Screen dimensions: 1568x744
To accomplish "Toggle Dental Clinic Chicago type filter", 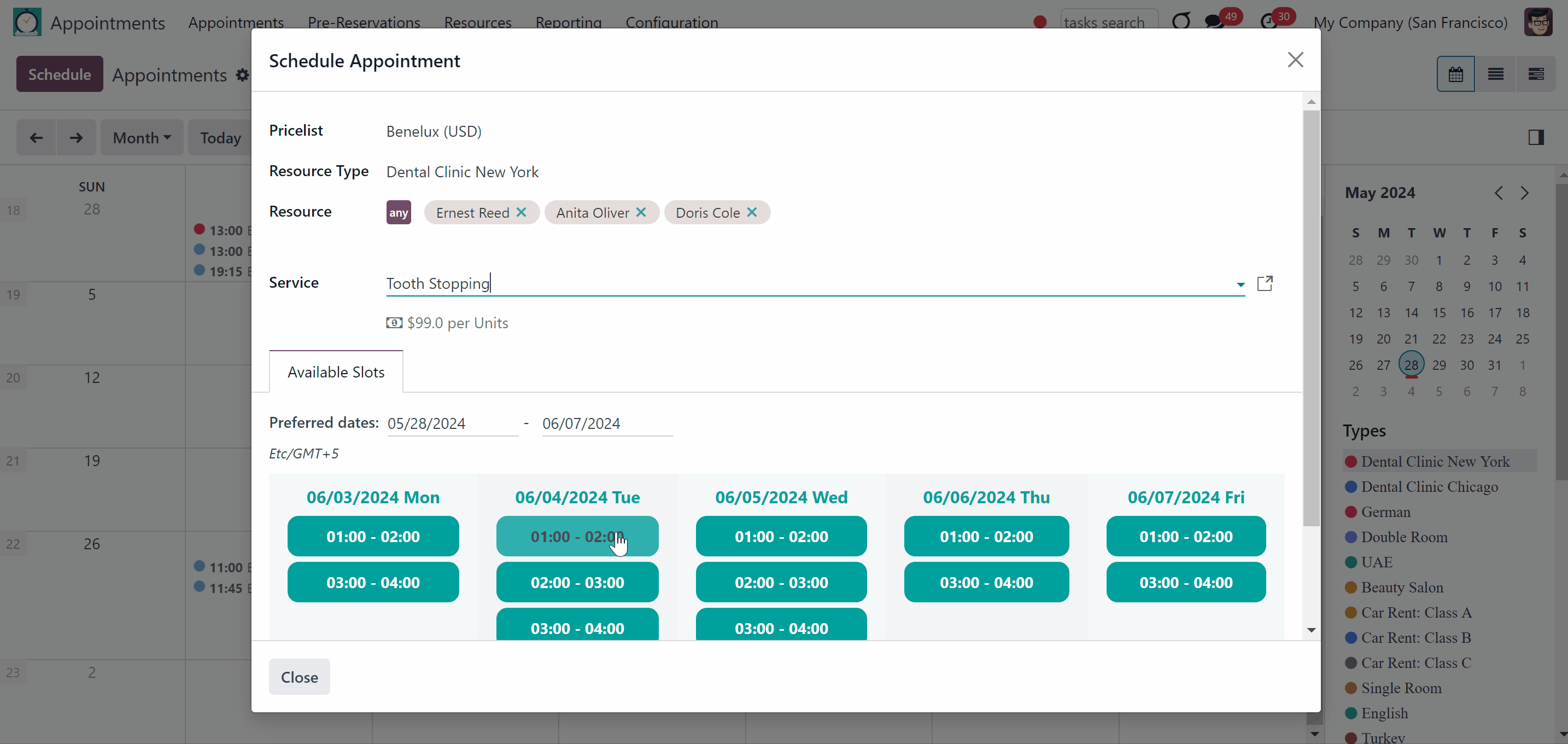I will (x=1429, y=486).
